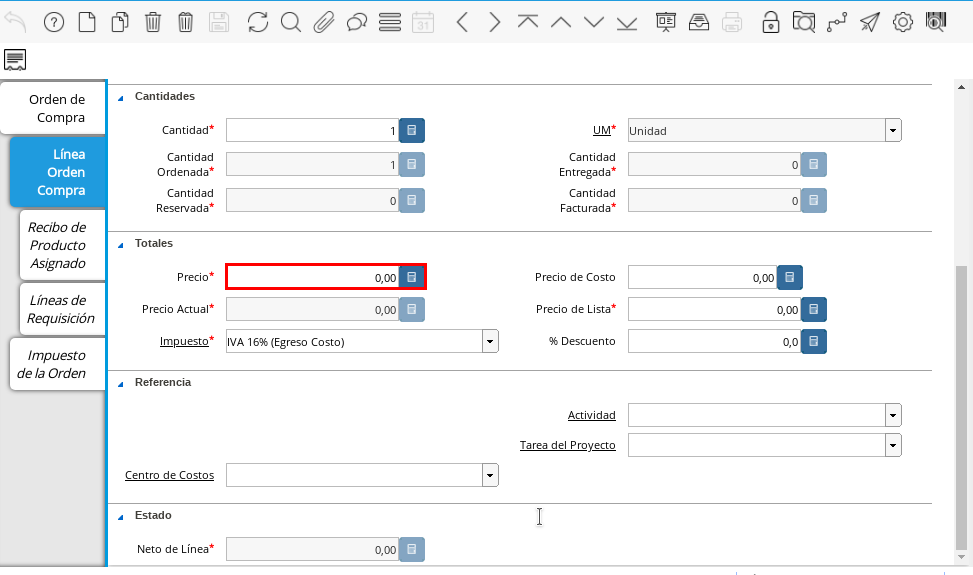Screen dimensions: 973x575
Task: Open product info barcode scanner icon
Action: (936, 23)
